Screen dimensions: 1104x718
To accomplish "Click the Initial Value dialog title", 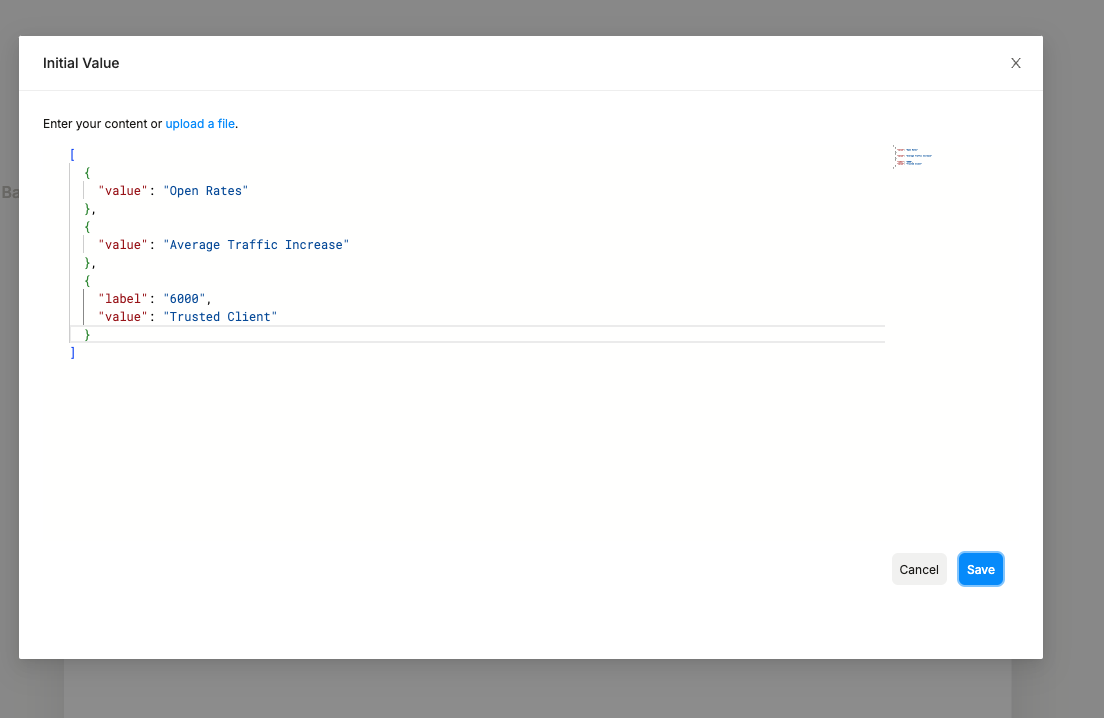I will coord(81,63).
